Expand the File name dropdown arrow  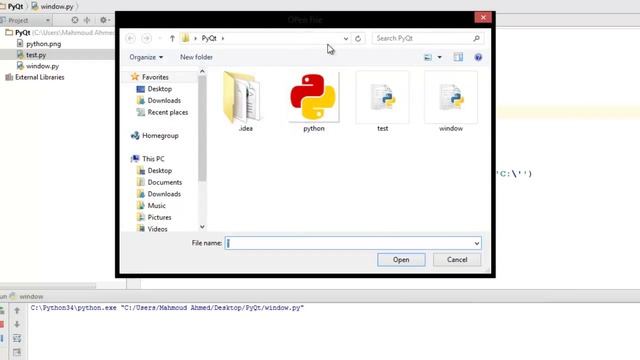point(477,243)
